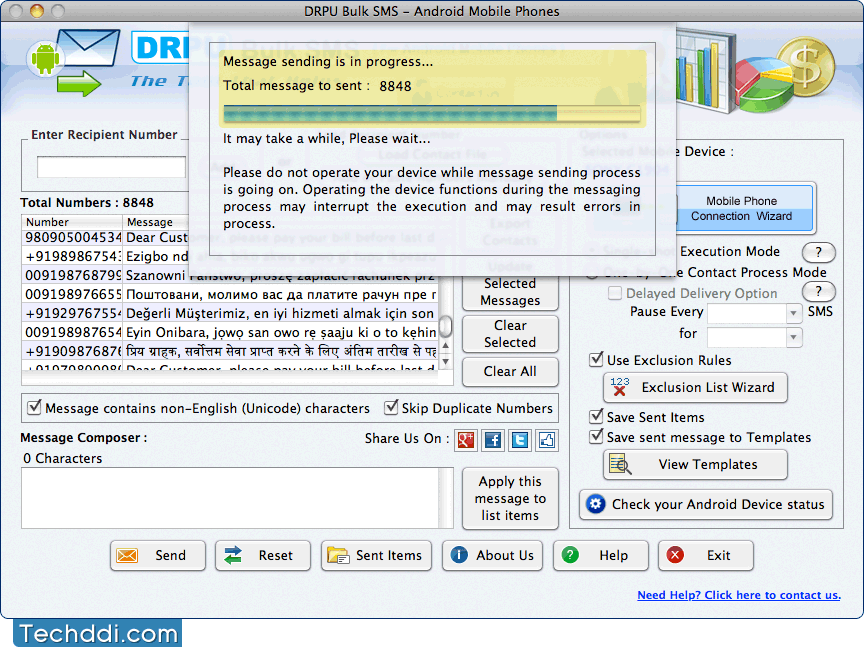Exit the application
The image size is (864, 647).
point(706,556)
